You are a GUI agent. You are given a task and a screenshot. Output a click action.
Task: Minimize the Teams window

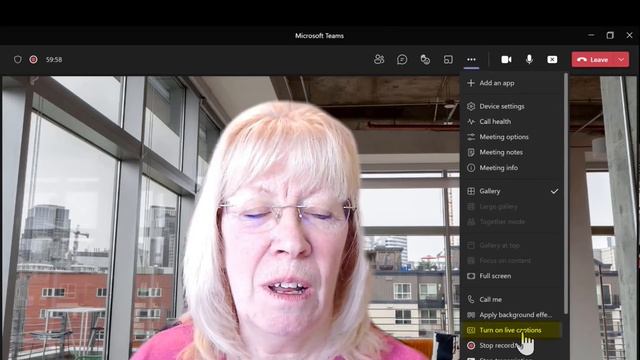pos(591,36)
